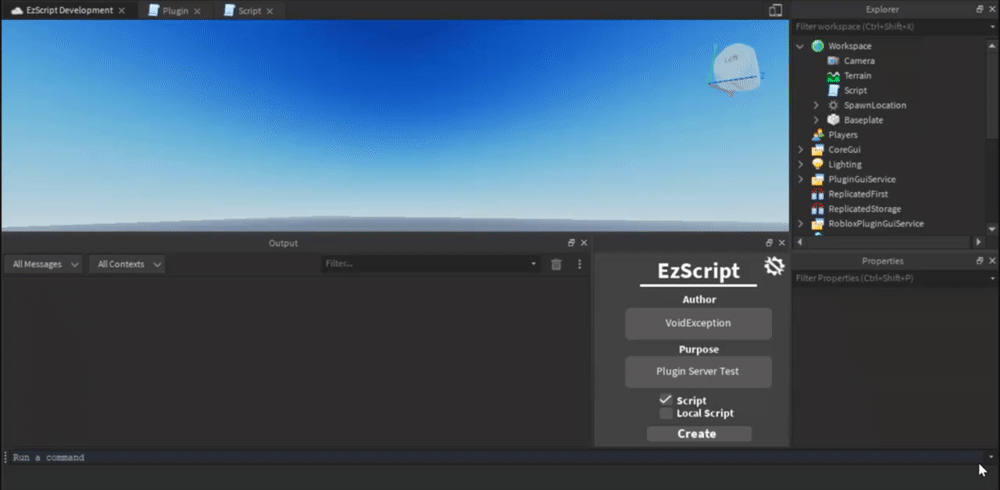The image size is (1000, 490).
Task: Click the Camera icon in Explorer
Action: pyautogui.click(x=833, y=61)
